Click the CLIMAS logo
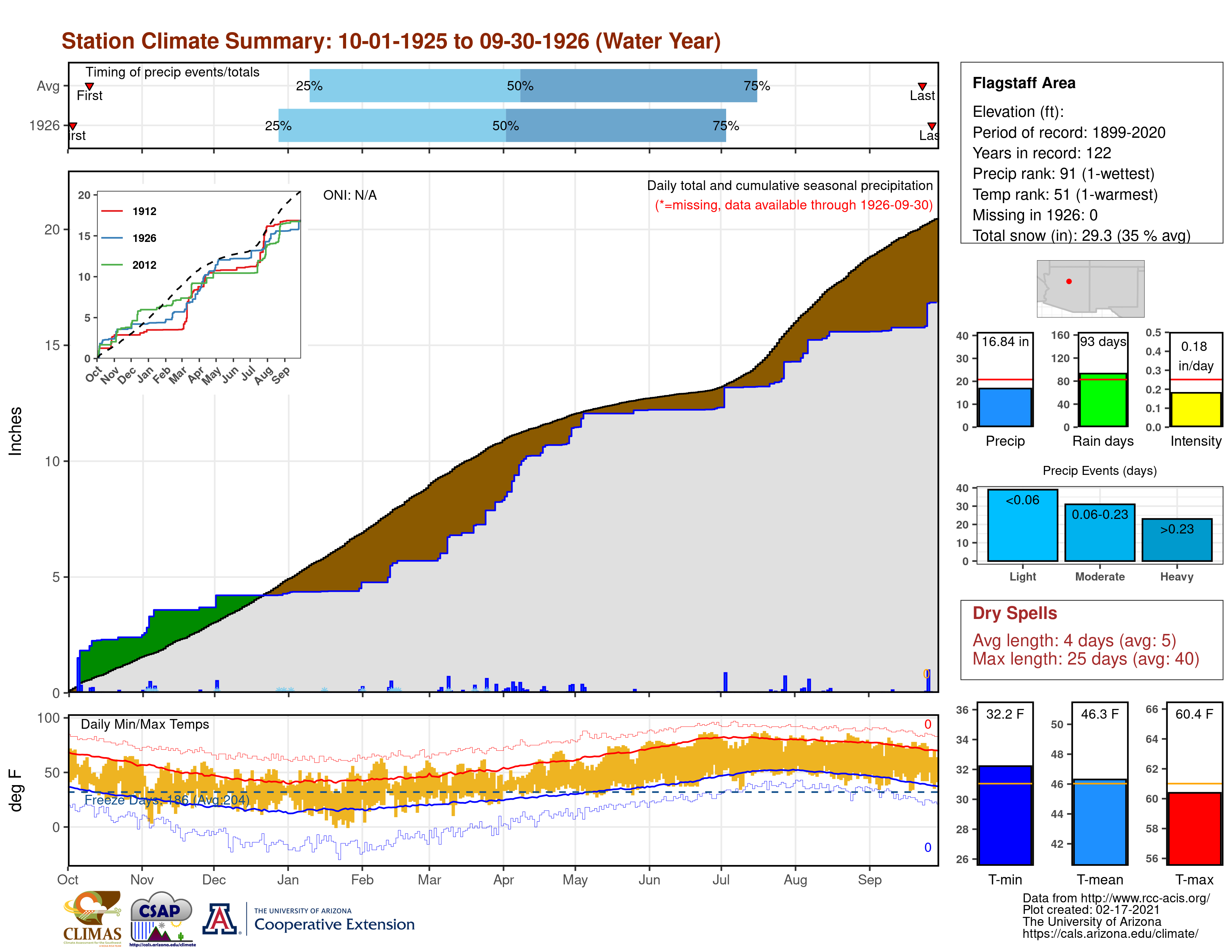This screenshot has width=1232, height=952. click(x=92, y=918)
